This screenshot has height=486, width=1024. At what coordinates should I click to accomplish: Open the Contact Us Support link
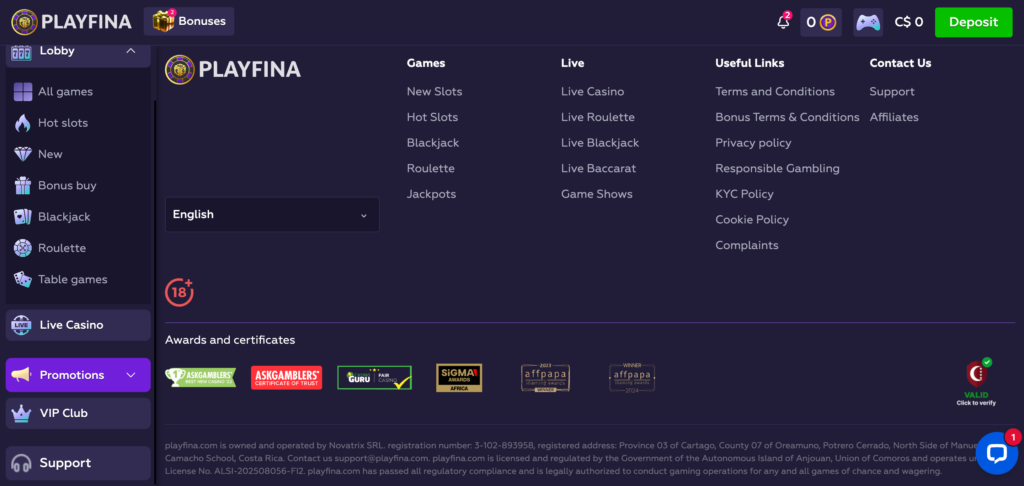(891, 91)
